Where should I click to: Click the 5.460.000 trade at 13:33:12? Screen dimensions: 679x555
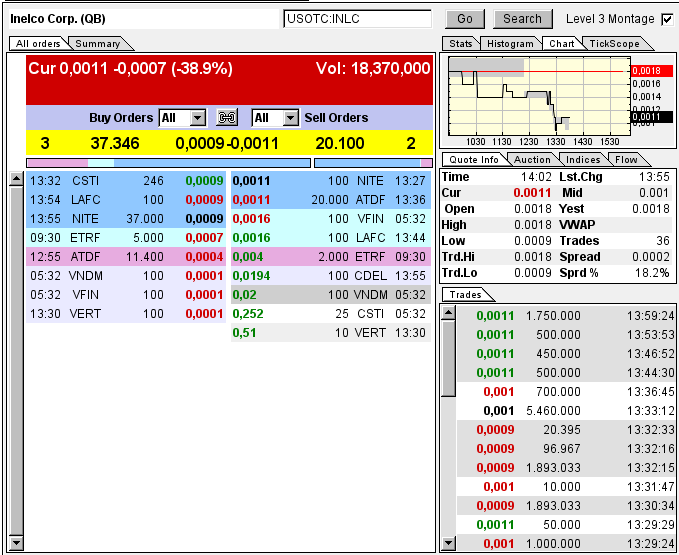tap(566, 411)
